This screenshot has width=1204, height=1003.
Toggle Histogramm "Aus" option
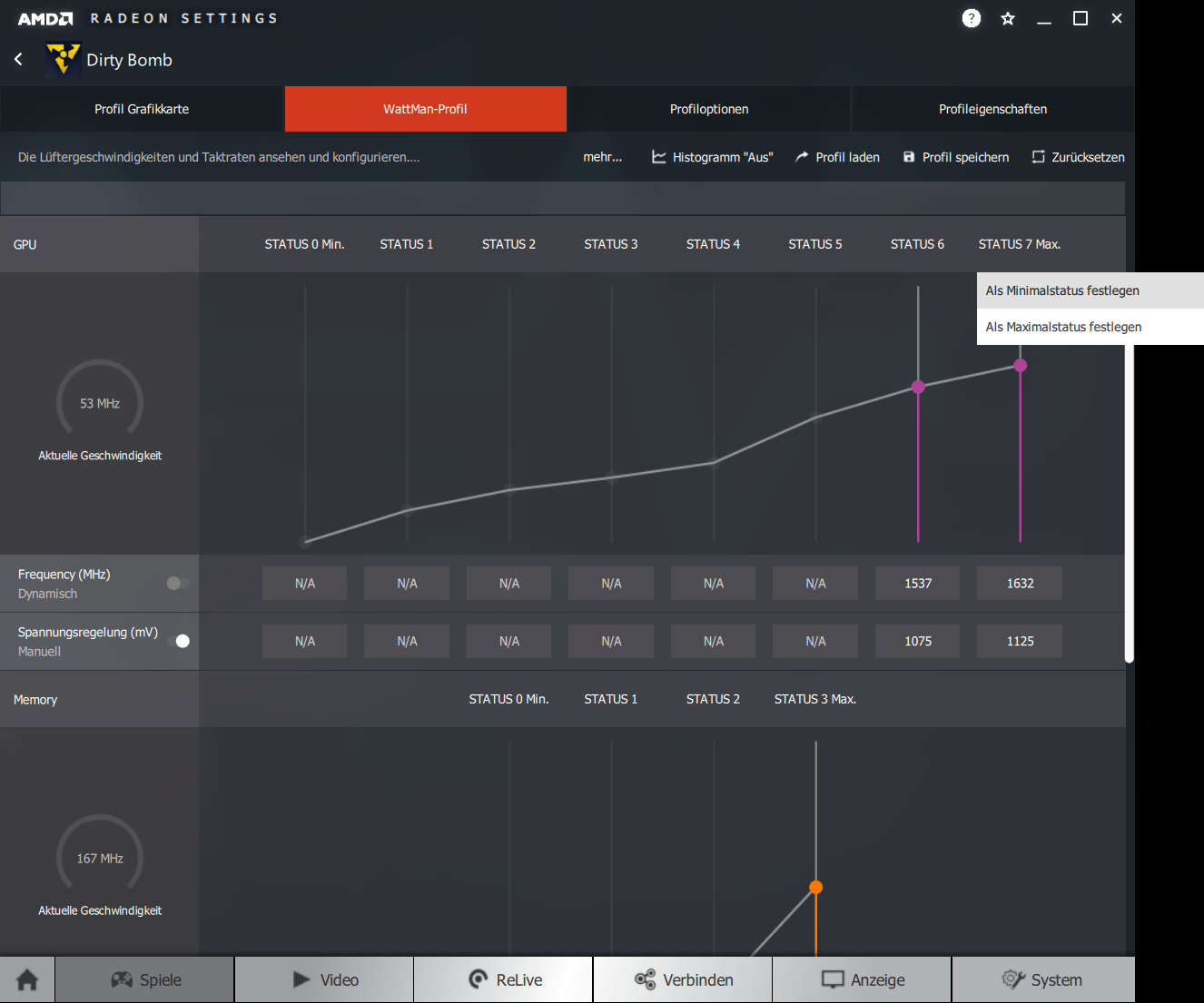[713, 157]
